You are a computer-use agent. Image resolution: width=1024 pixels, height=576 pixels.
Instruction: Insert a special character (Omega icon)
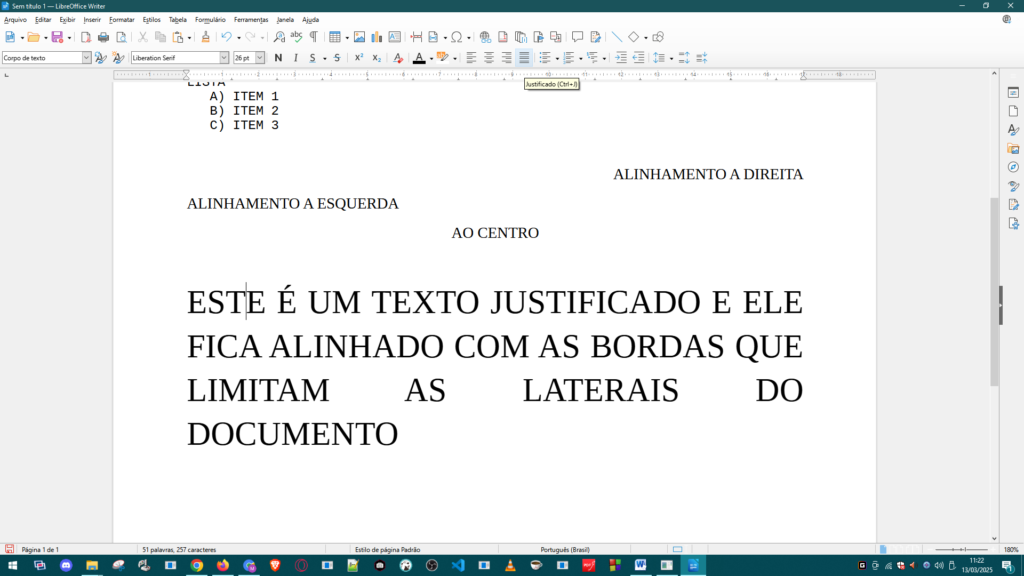456,37
